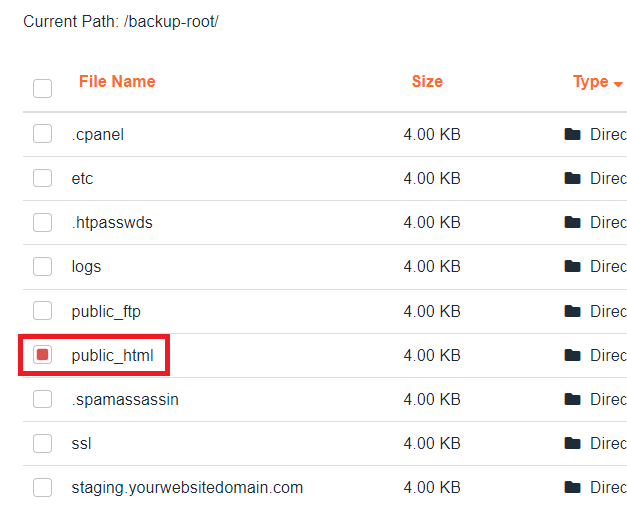Open the public_ftp folder
Viewport: 627px width, 510px height.
(x=106, y=311)
